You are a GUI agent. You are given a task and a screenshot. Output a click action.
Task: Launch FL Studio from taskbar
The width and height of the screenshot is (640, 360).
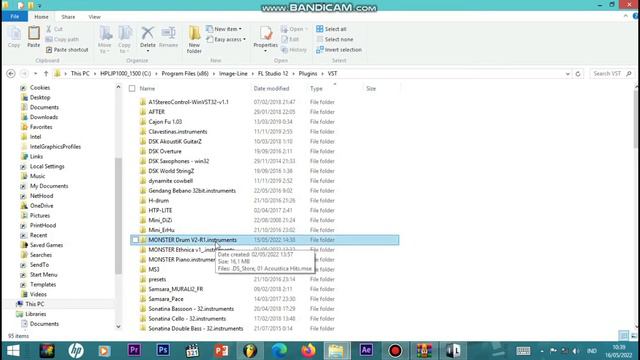pos(250,350)
